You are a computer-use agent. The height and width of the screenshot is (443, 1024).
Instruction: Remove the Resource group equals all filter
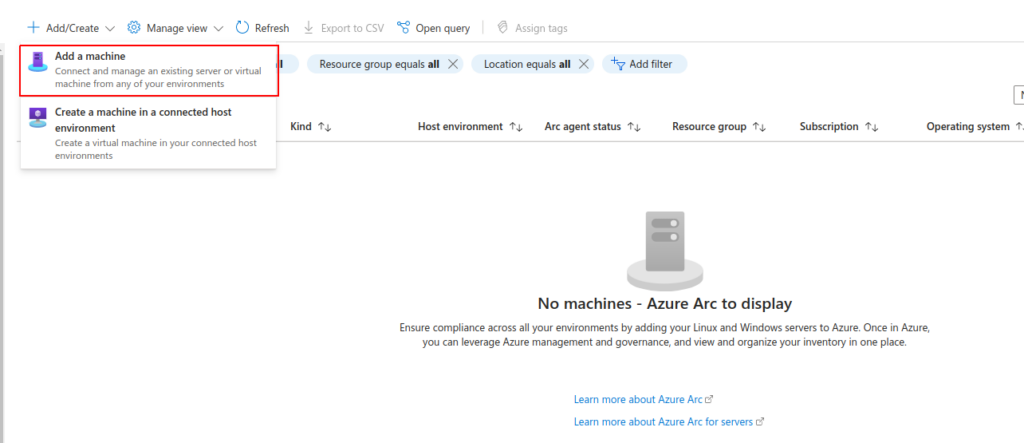click(453, 64)
